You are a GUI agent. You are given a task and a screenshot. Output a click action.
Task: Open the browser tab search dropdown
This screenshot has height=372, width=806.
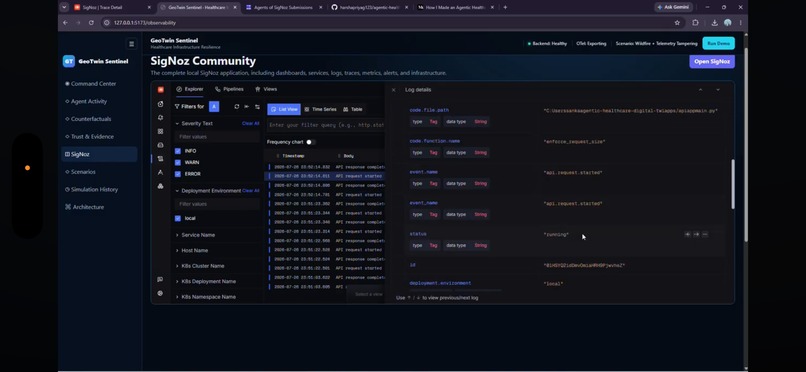(64, 7)
